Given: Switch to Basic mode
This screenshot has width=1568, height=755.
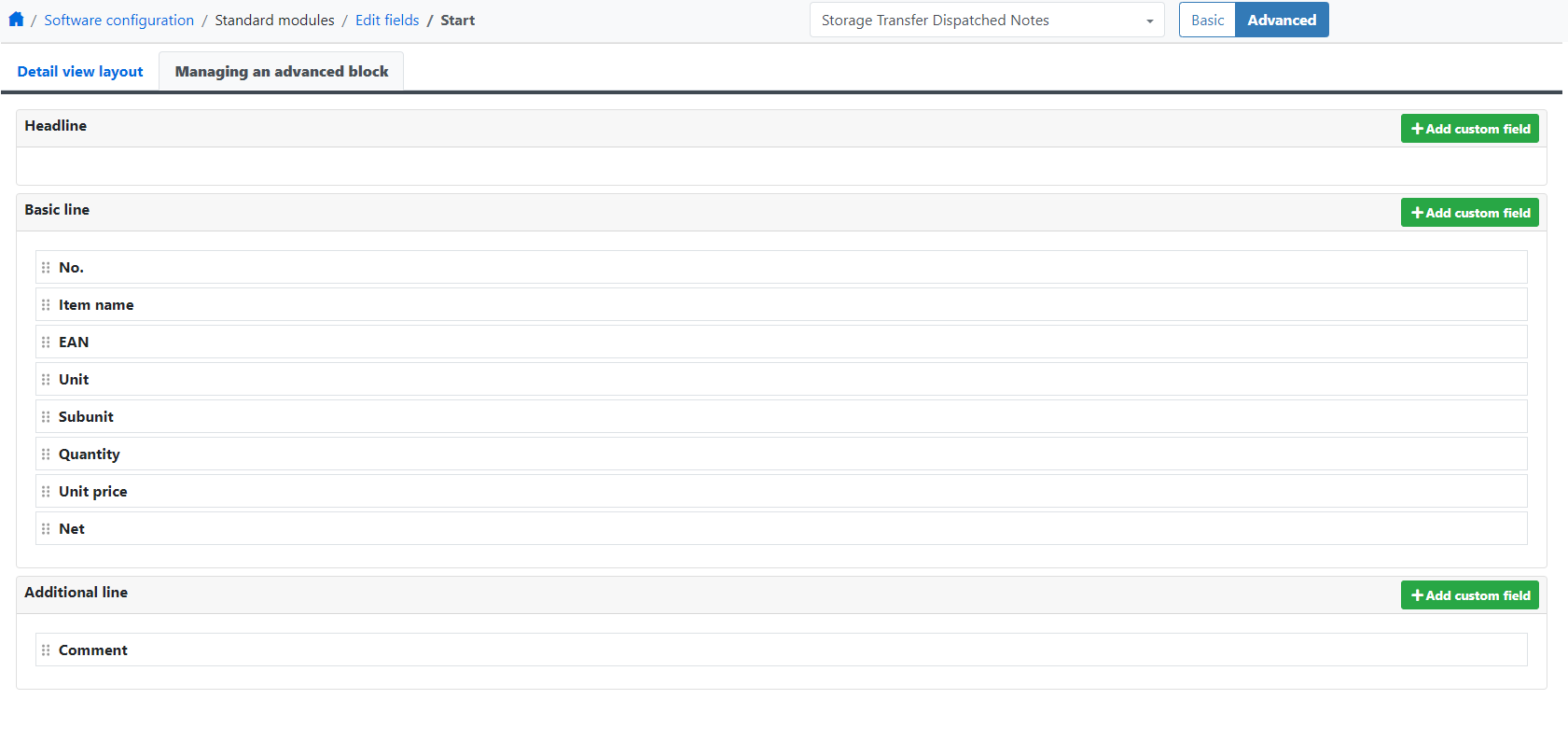Looking at the screenshot, I should coord(1207,20).
